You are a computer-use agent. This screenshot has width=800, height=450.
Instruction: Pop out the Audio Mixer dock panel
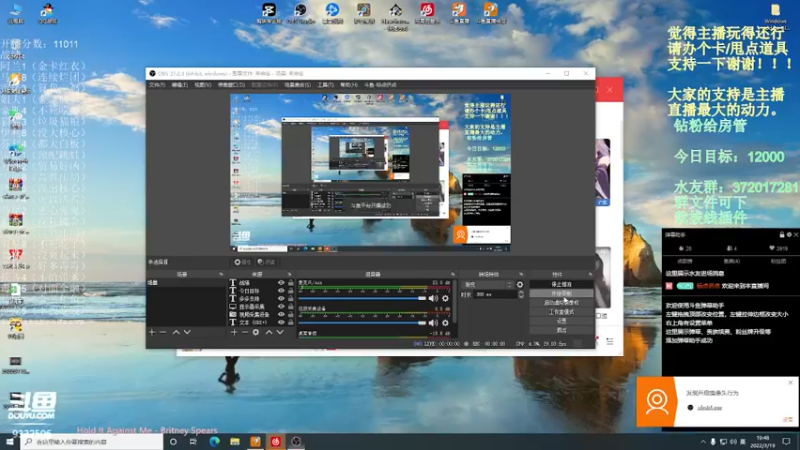(453, 274)
